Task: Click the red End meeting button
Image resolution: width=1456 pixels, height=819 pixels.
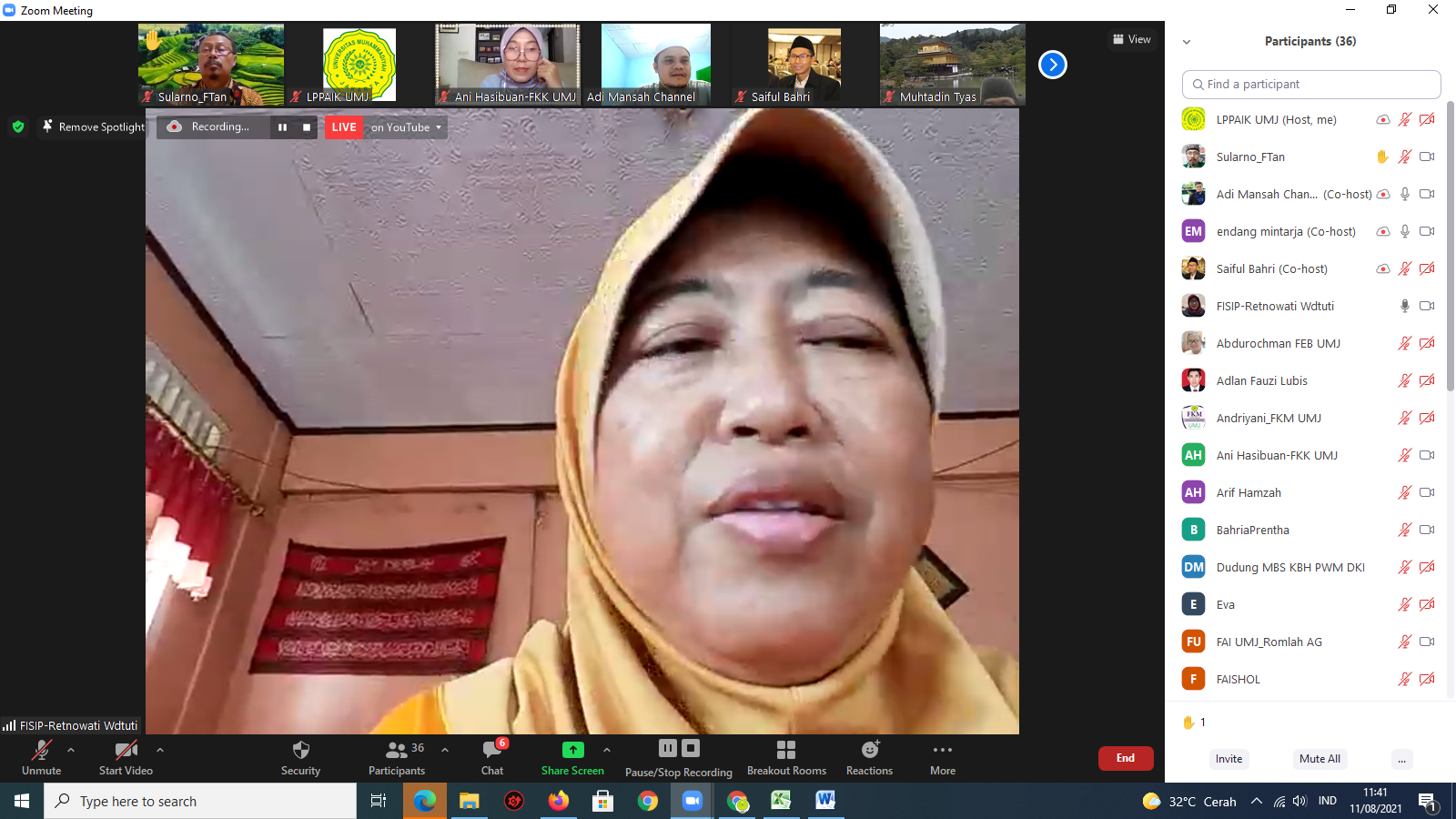Action: 1126,758
